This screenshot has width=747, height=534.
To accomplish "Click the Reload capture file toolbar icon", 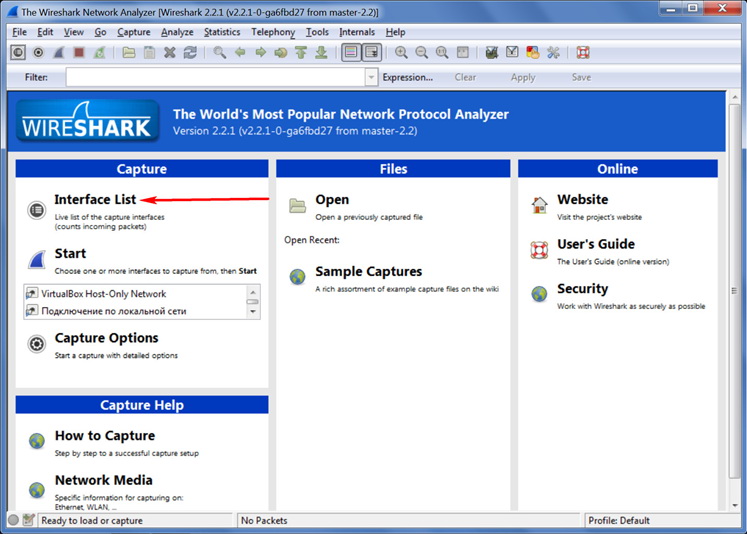I will coord(190,53).
